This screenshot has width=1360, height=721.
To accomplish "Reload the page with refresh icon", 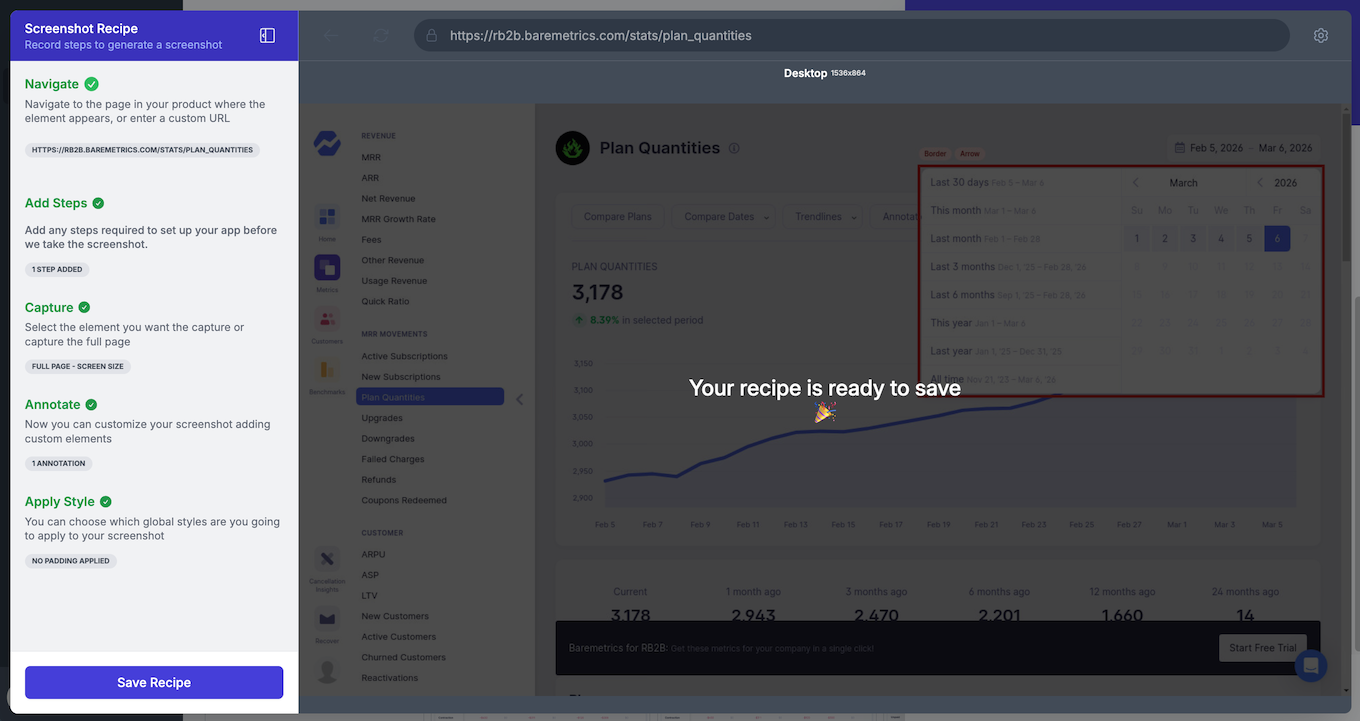I will (x=381, y=36).
